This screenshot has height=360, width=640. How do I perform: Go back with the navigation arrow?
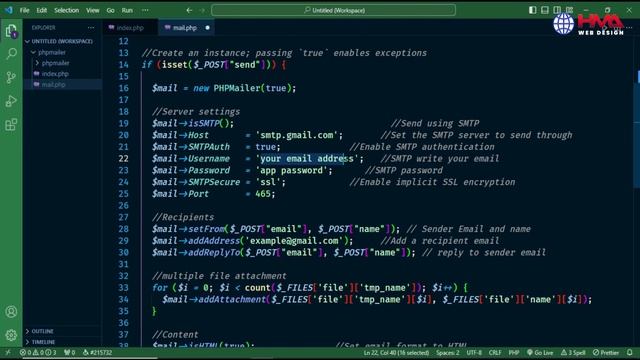[189, 10]
